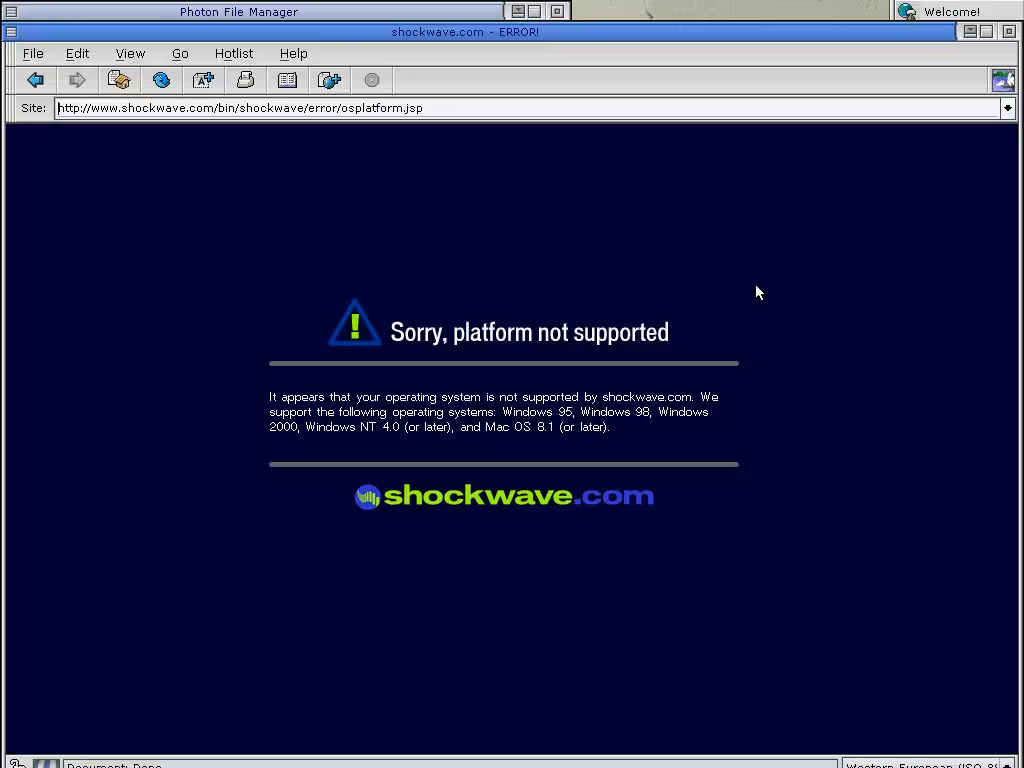
Task: Close the shockwave.com browser window
Action: pyautogui.click(x=1009, y=31)
